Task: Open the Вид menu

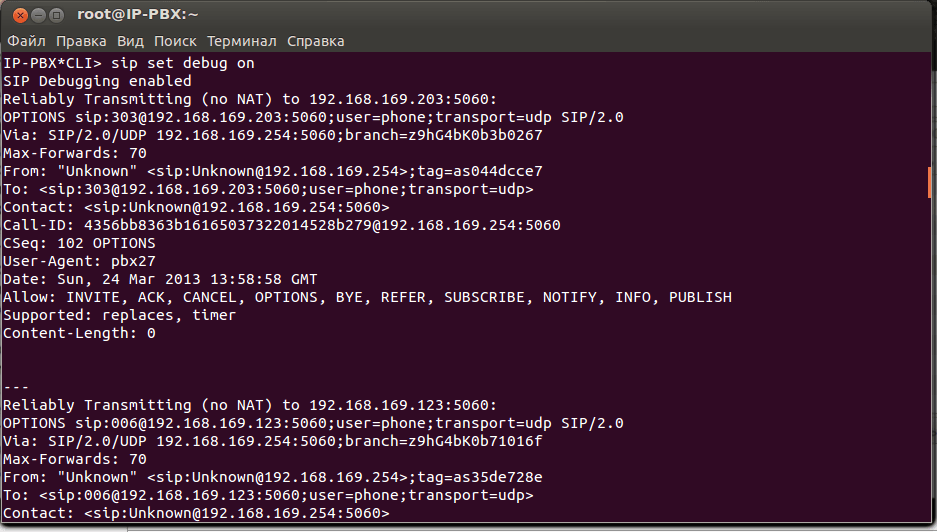Action: [x=130, y=41]
